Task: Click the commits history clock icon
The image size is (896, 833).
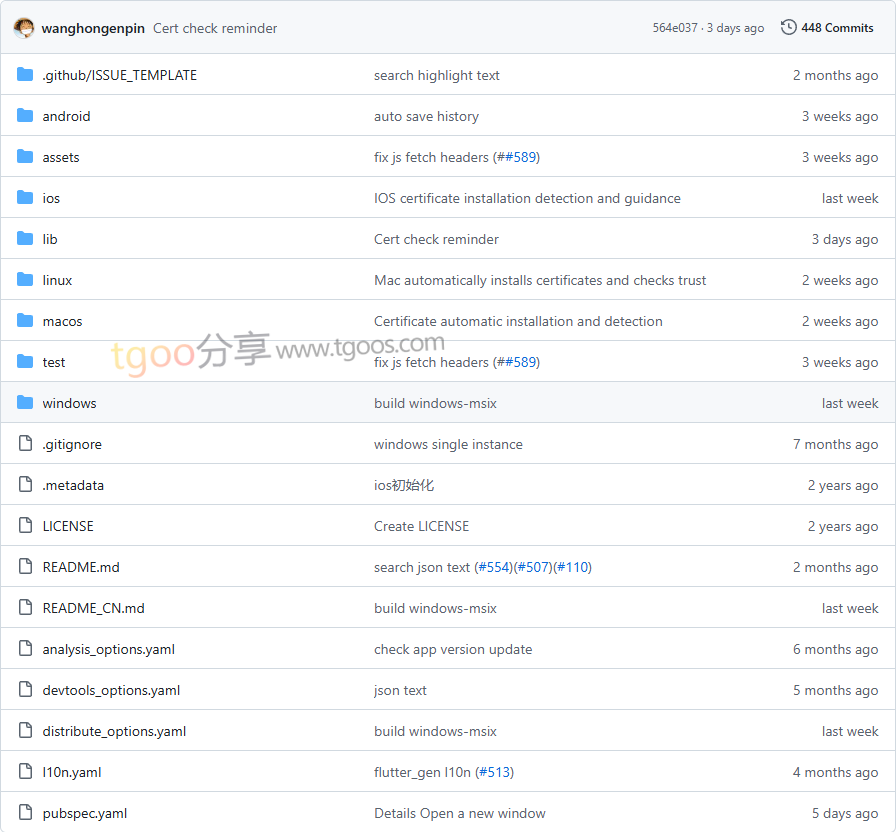Action: point(789,28)
